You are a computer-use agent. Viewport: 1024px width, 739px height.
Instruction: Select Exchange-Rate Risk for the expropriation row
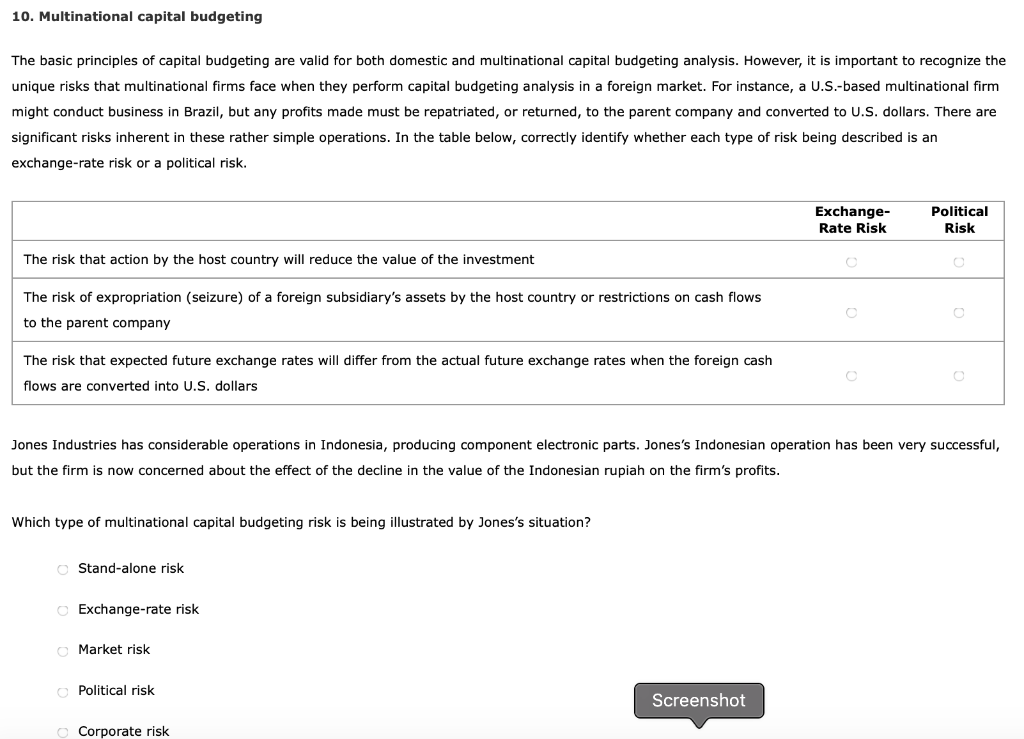[851, 312]
